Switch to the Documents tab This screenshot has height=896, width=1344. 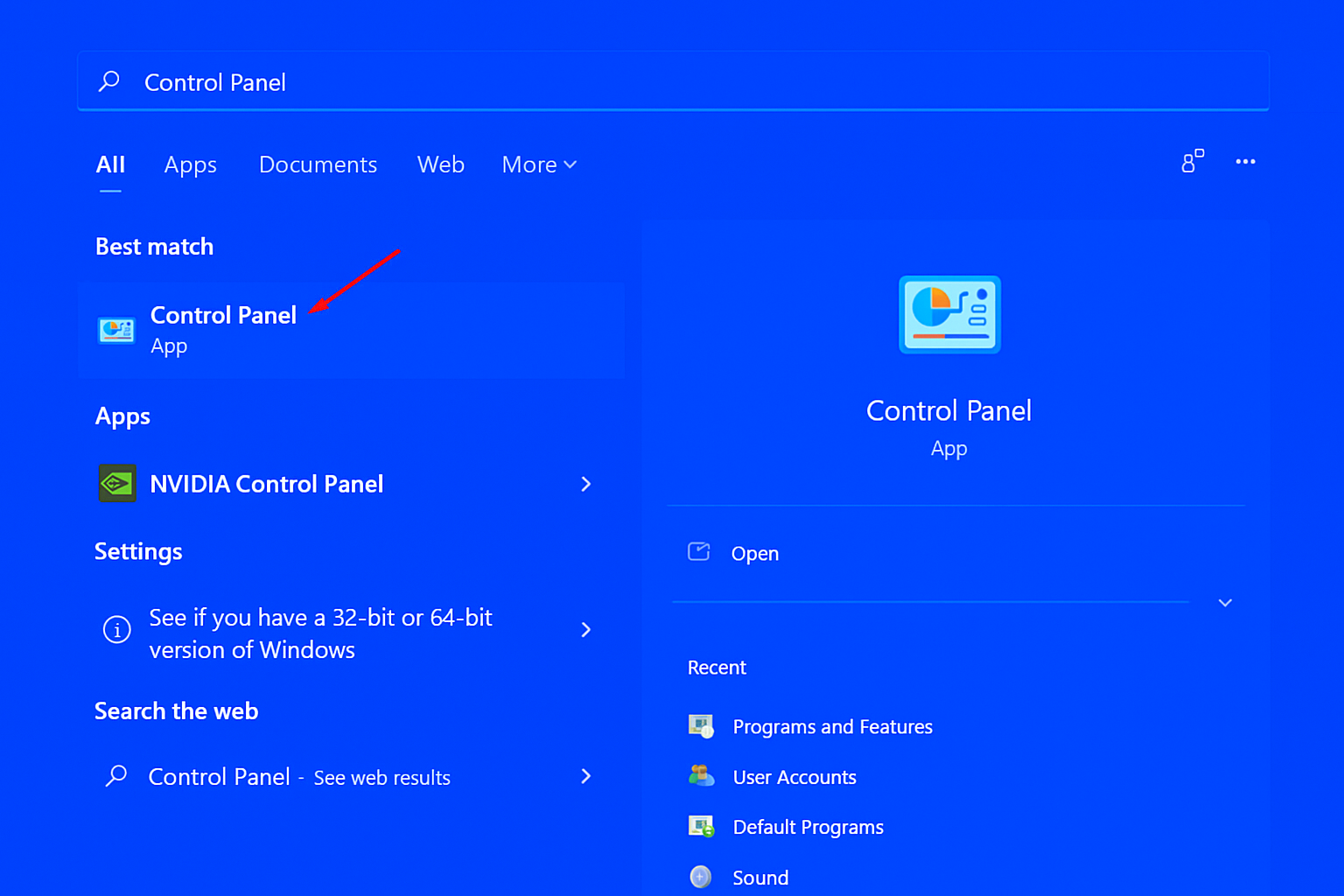tap(318, 164)
